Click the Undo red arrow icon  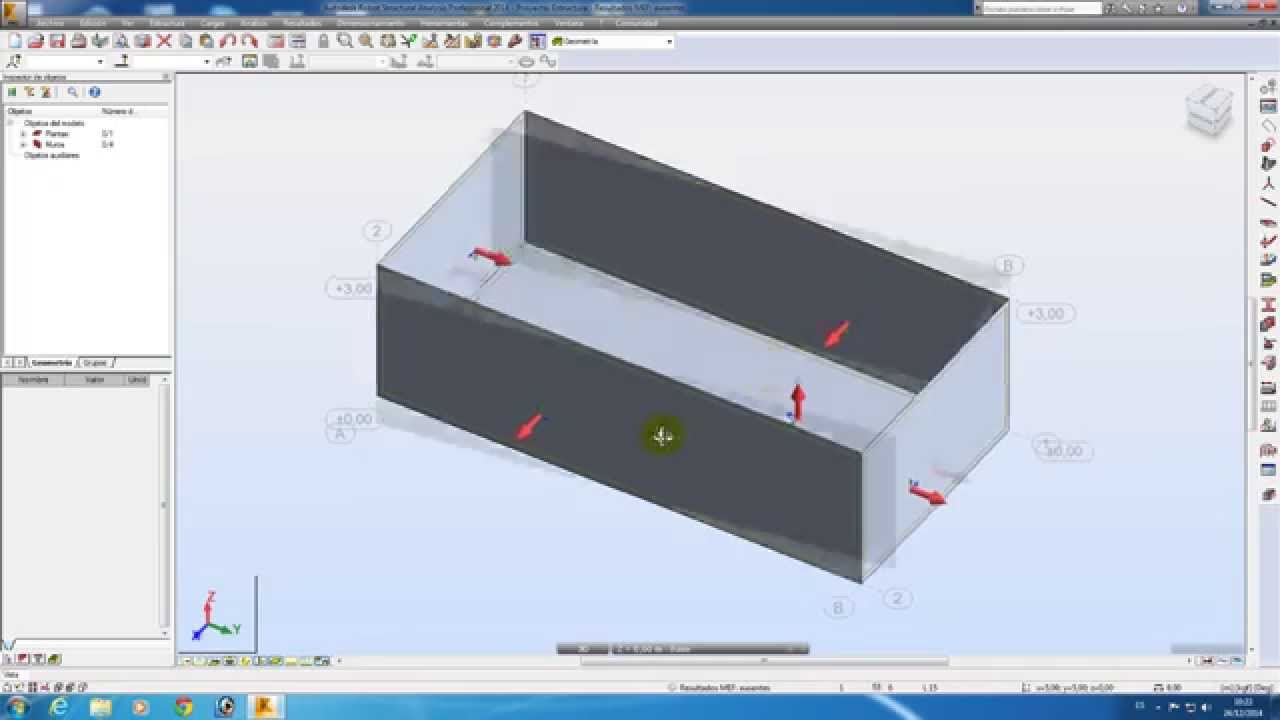click(228, 41)
